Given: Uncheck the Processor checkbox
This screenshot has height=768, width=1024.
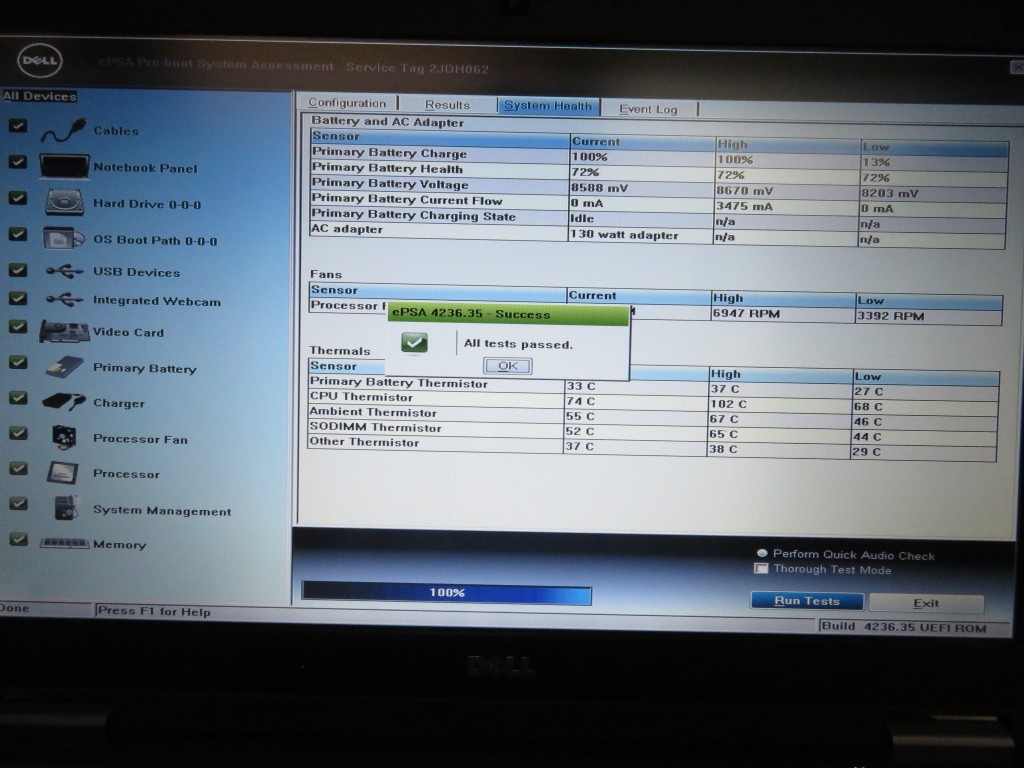Looking at the screenshot, I should pos(18,468).
